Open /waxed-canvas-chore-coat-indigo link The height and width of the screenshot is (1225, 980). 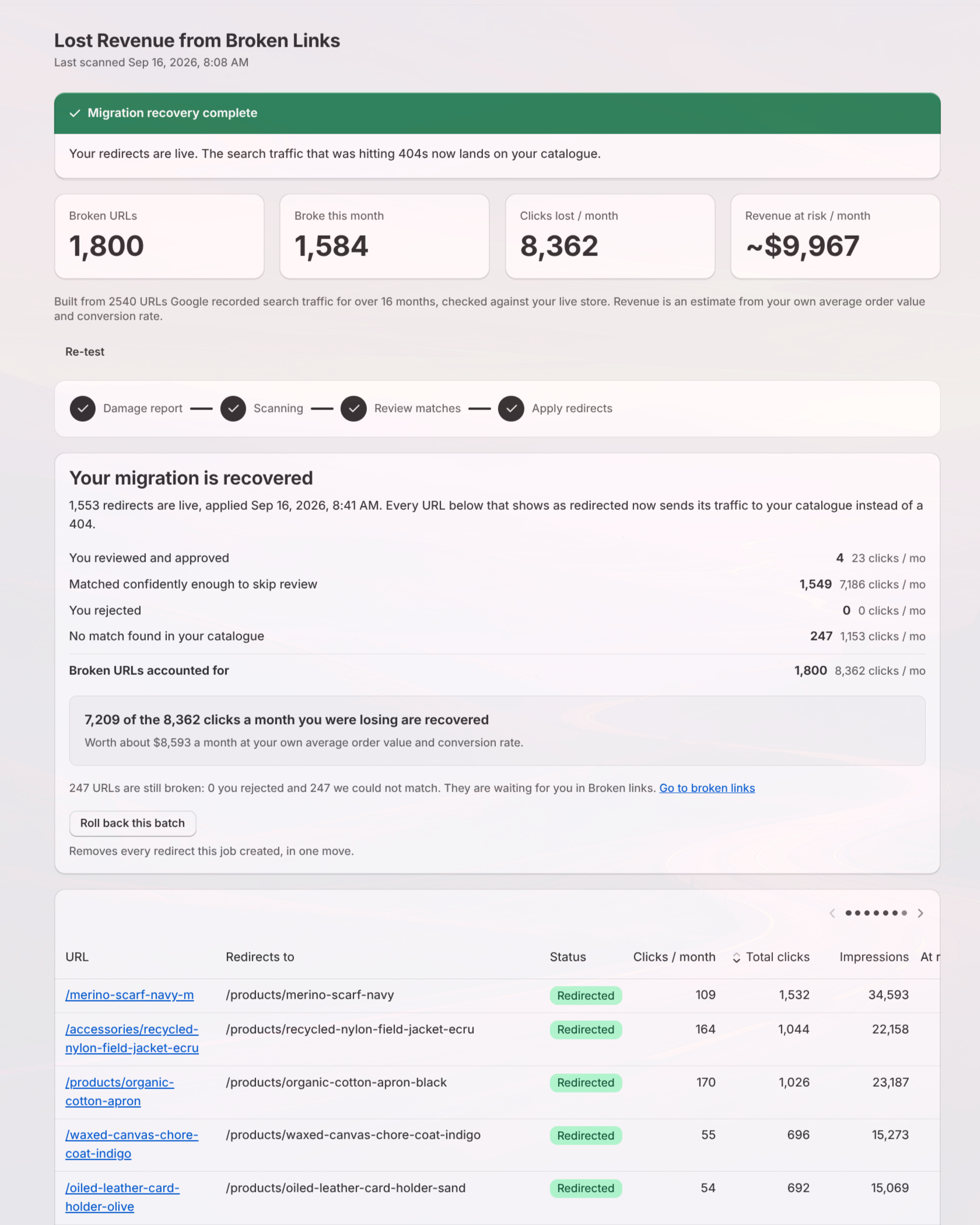click(132, 1144)
